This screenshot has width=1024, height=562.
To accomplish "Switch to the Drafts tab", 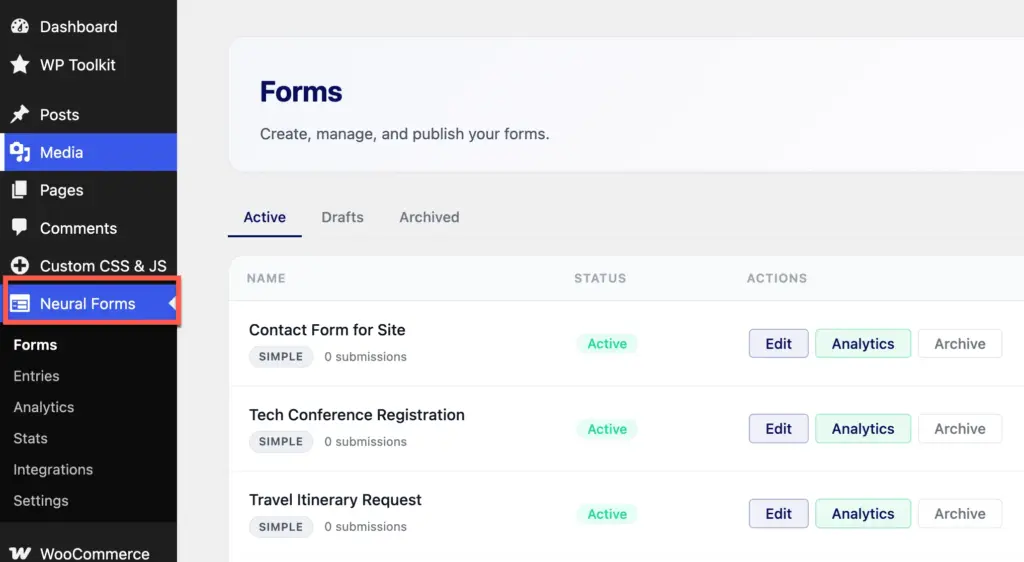I will point(342,217).
